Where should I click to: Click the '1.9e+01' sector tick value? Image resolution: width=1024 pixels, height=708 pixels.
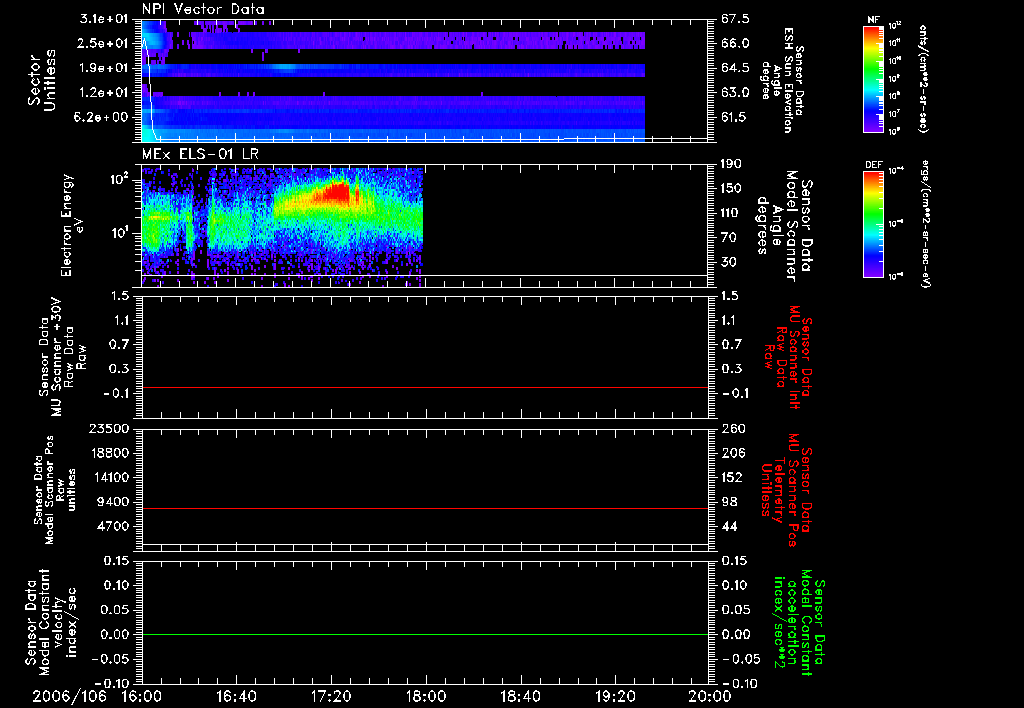(x=103, y=68)
